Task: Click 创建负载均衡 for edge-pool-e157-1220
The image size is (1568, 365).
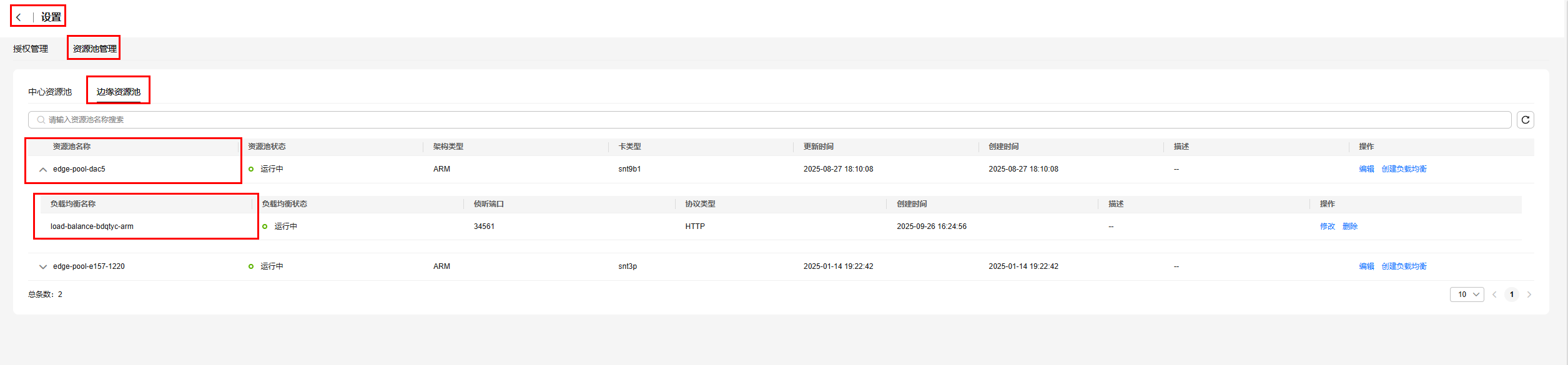Action: [1404, 266]
